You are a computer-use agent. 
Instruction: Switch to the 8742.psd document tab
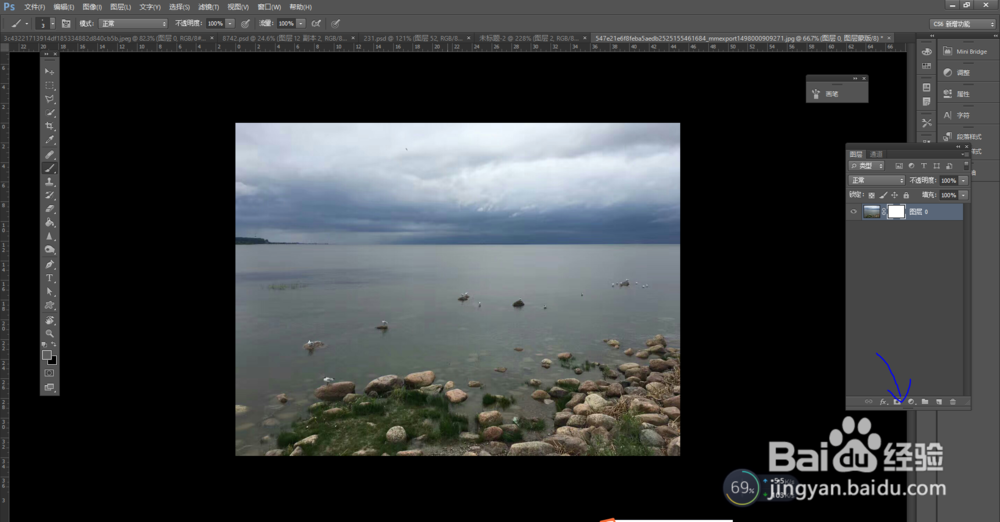point(286,38)
